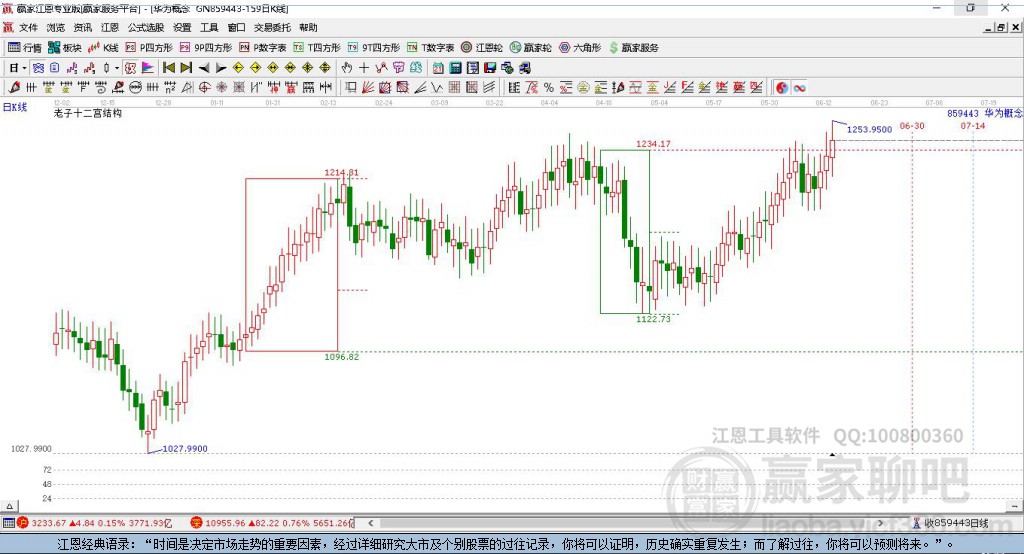Screen dimensions: 1024x554
Task: Open the T四方形 tool
Action: point(317,48)
